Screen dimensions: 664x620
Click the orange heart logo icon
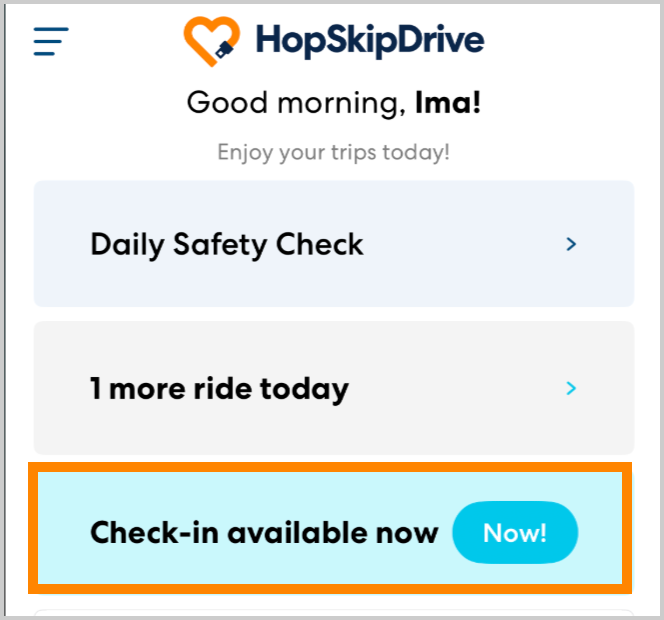click(x=212, y=40)
